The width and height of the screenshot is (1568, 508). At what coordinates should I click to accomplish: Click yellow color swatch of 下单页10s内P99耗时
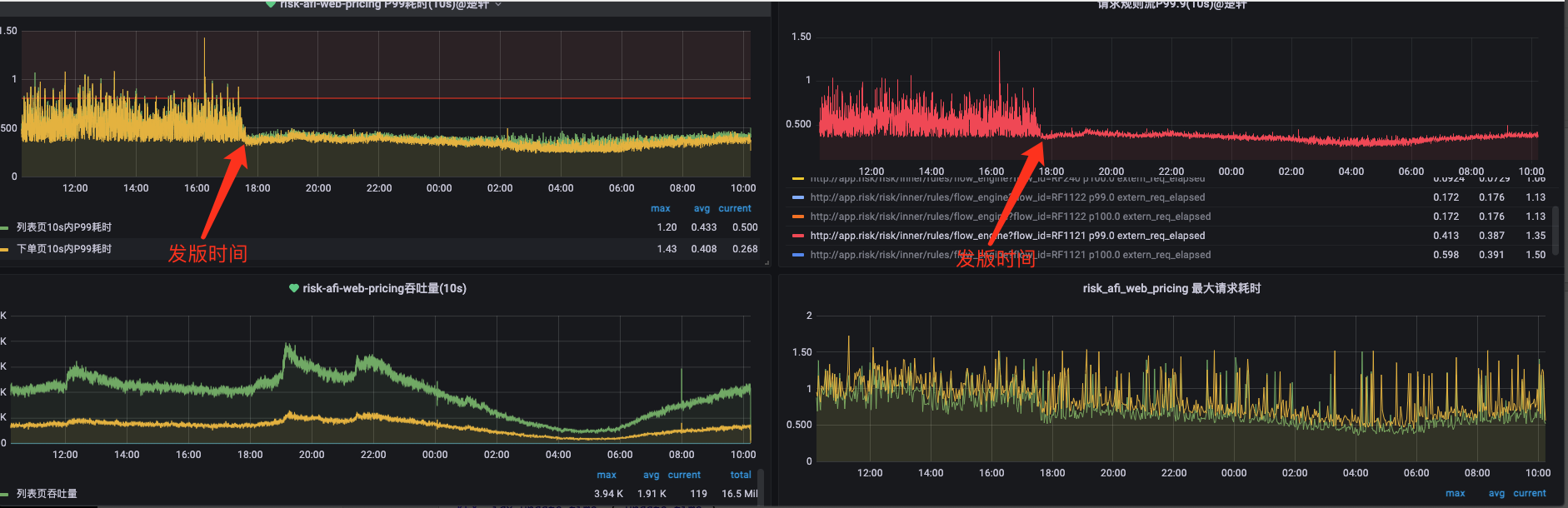click(x=5, y=250)
